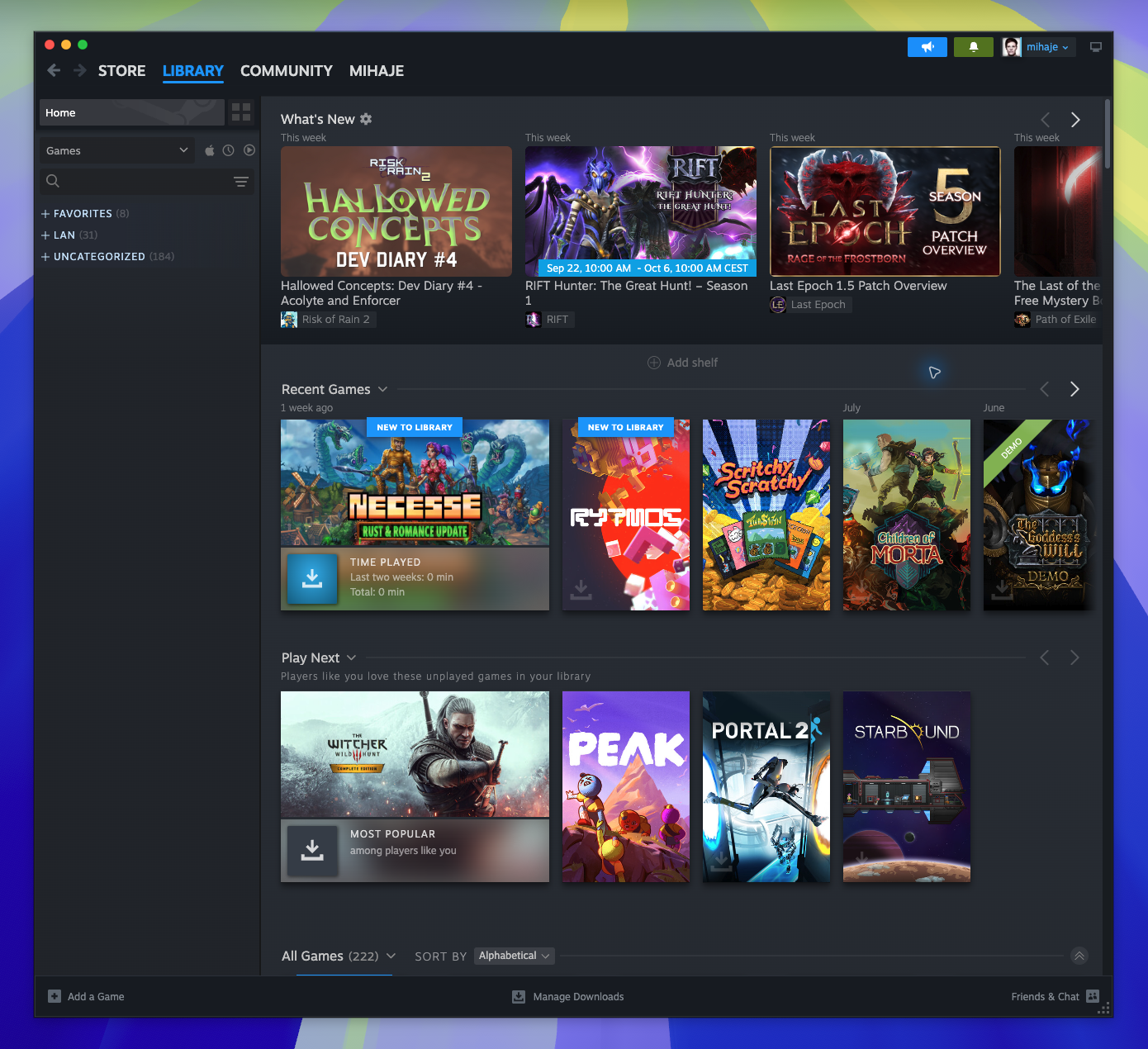The image size is (1148, 1049).
Task: Select Home in the library sidebar
Action: tap(132, 112)
